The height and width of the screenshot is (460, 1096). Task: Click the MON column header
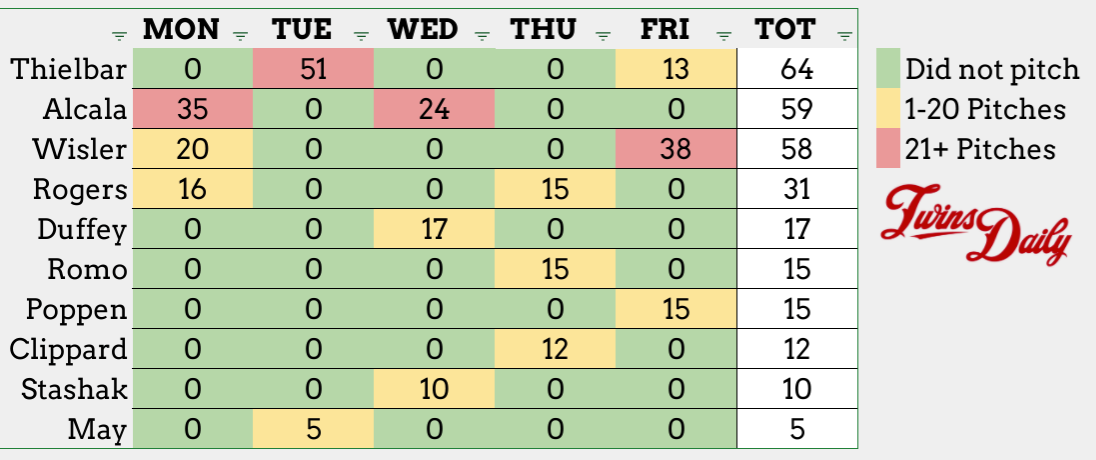point(181,29)
